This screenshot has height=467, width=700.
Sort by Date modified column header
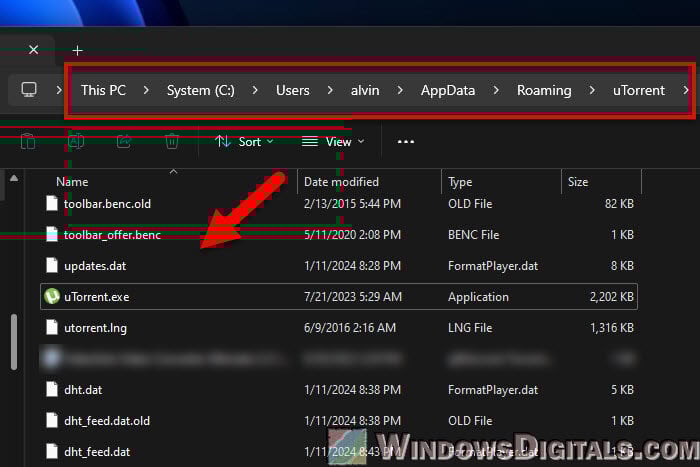click(341, 182)
